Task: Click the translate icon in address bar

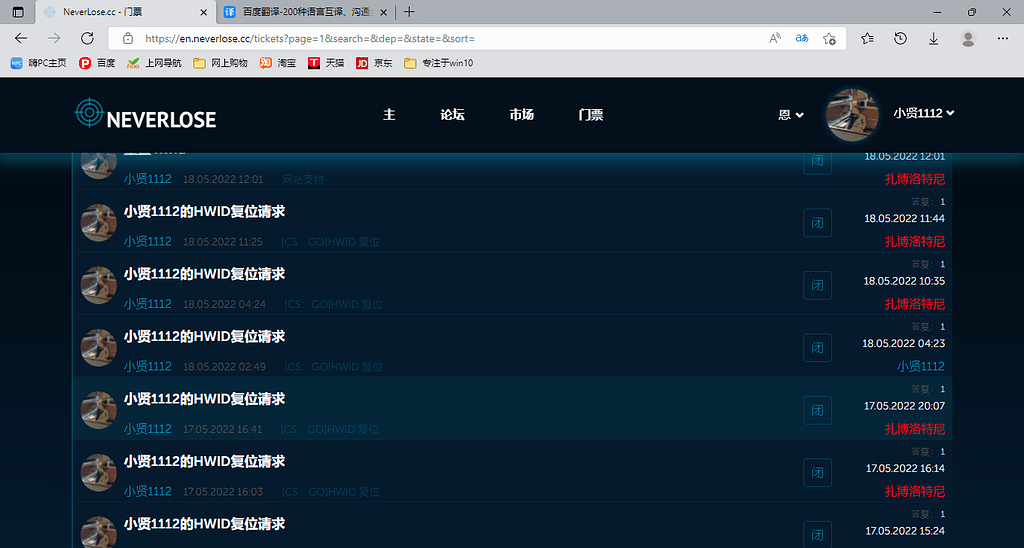Action: click(x=801, y=38)
